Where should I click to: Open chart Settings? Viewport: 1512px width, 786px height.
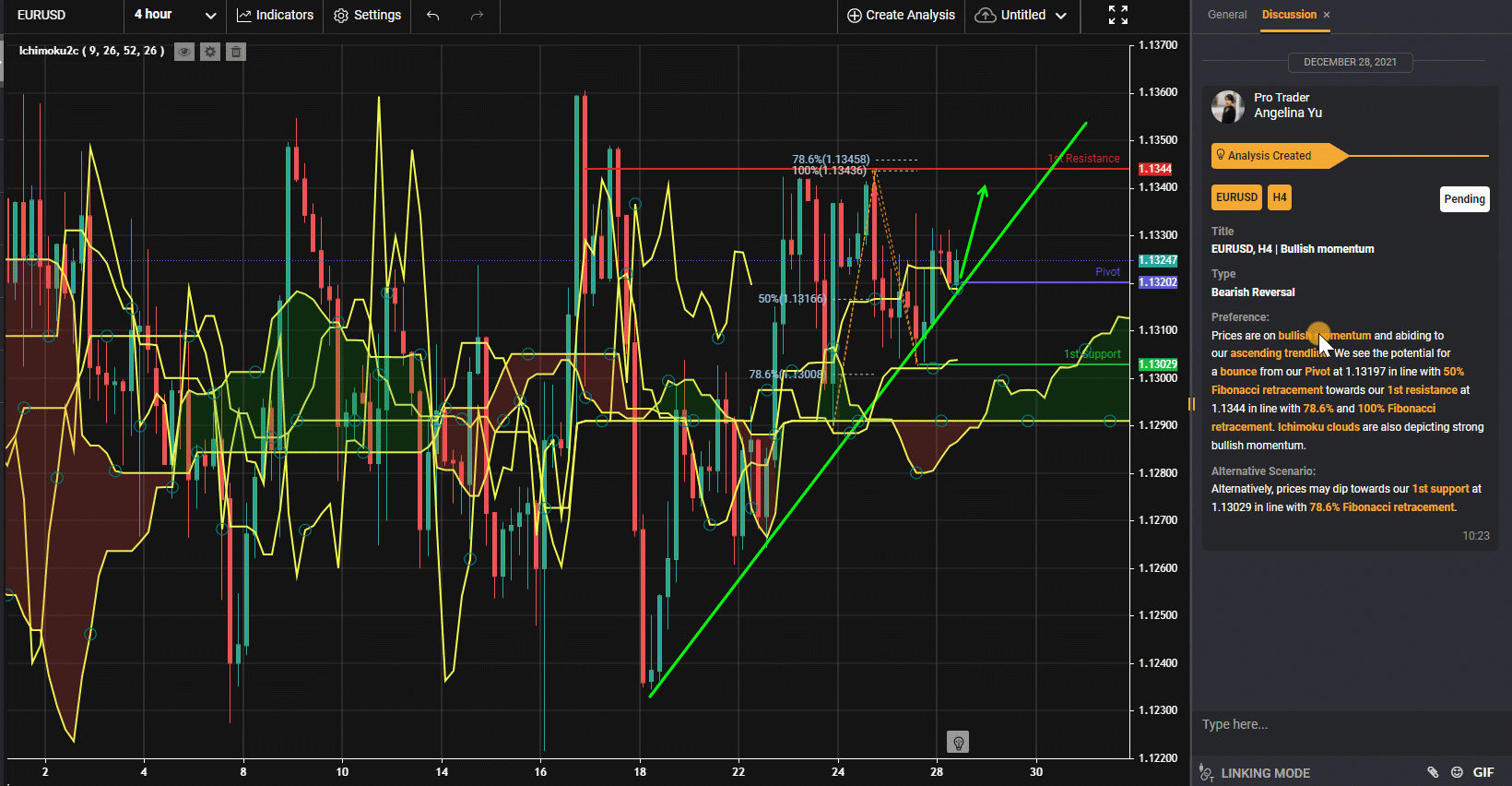click(367, 15)
